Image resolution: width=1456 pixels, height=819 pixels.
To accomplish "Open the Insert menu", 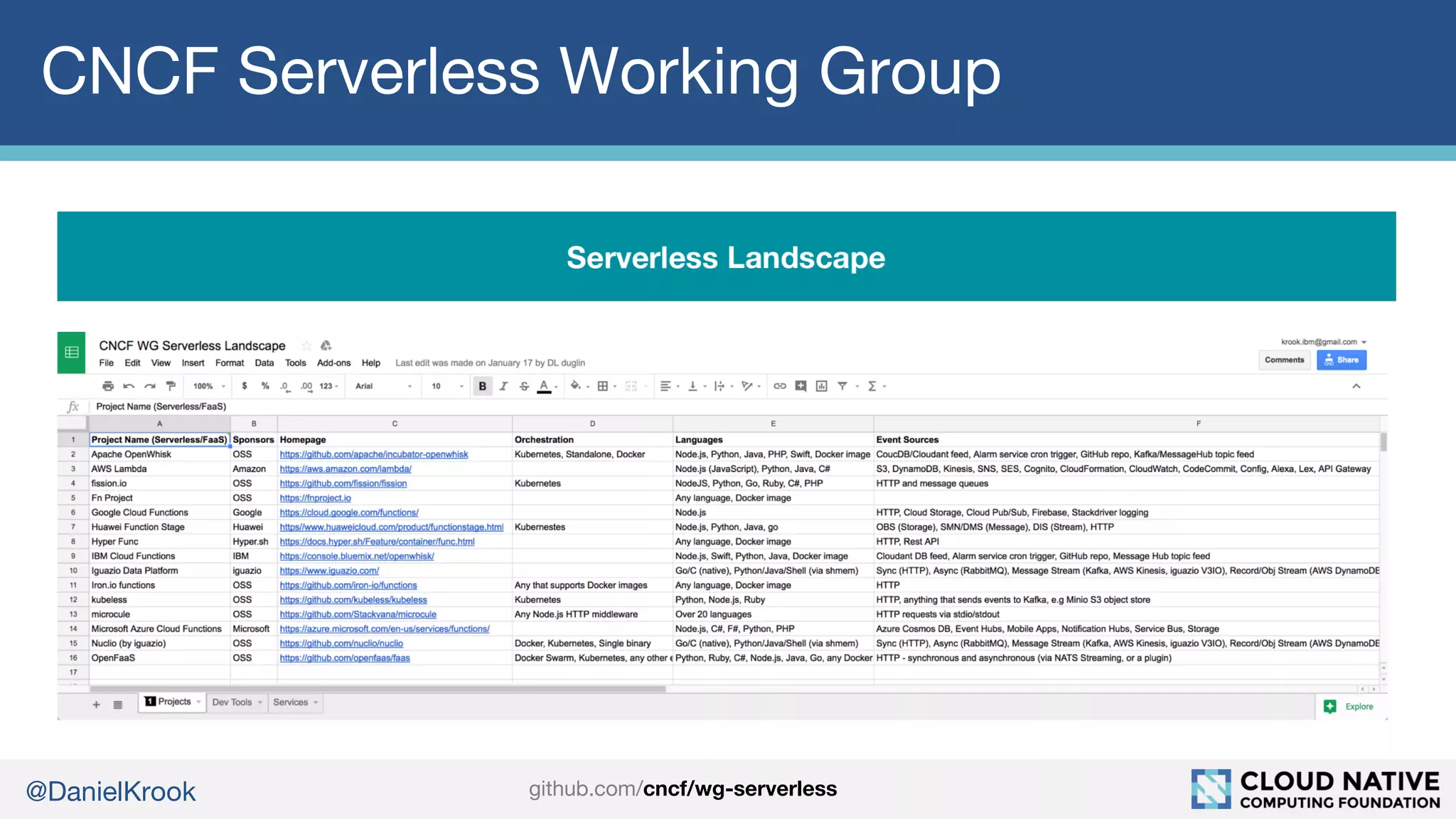I will [x=193, y=363].
